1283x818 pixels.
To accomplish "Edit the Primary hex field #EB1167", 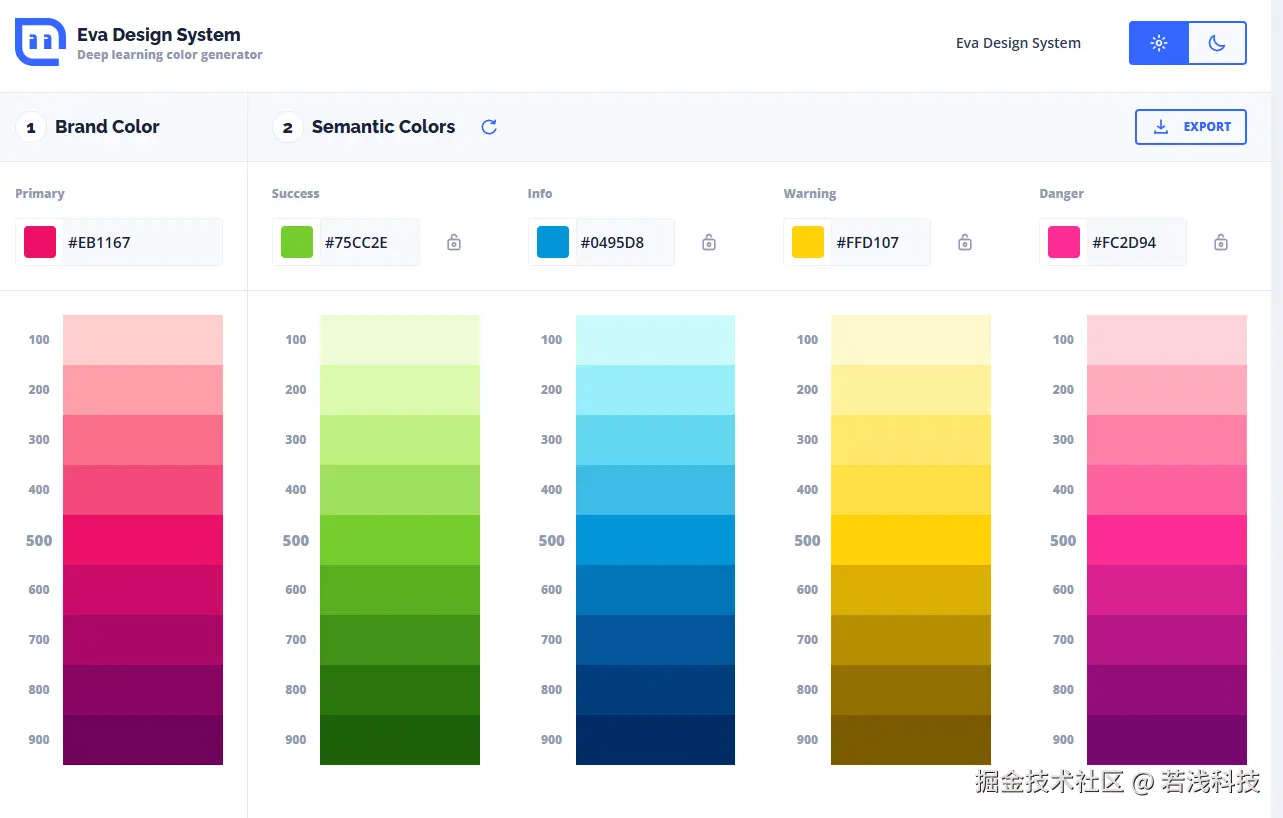I will (142, 242).
